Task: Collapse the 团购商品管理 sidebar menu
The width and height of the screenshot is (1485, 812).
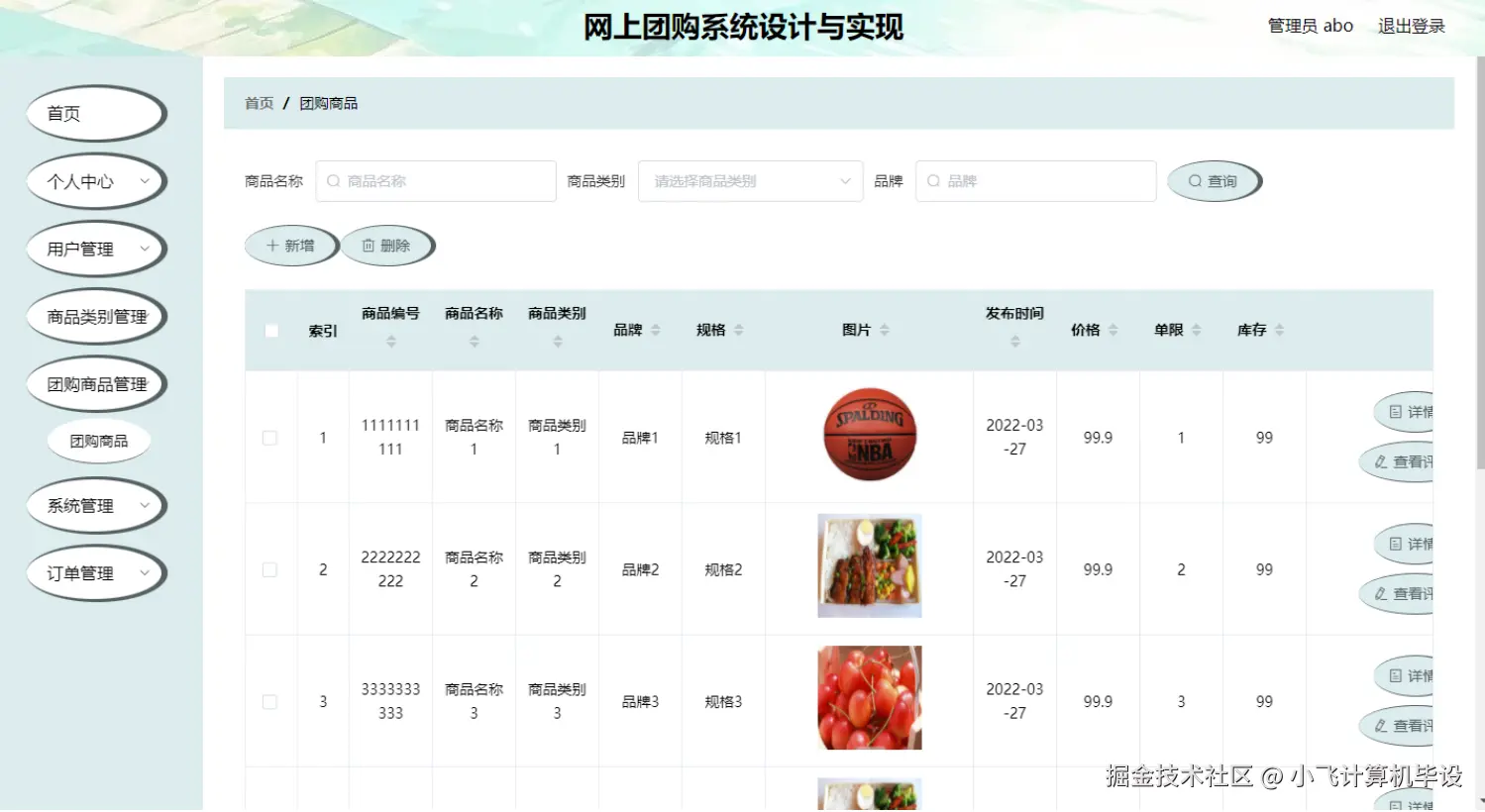Action: [x=97, y=384]
